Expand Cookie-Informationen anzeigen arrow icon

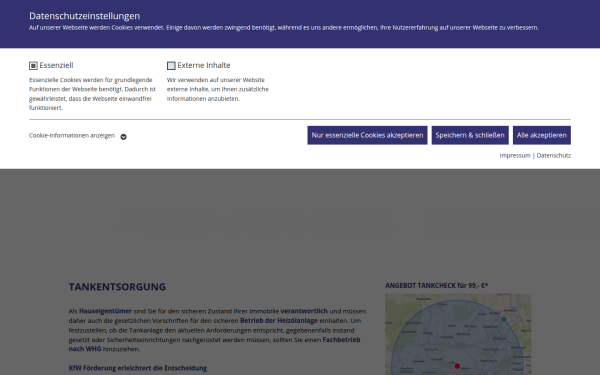tap(123, 137)
